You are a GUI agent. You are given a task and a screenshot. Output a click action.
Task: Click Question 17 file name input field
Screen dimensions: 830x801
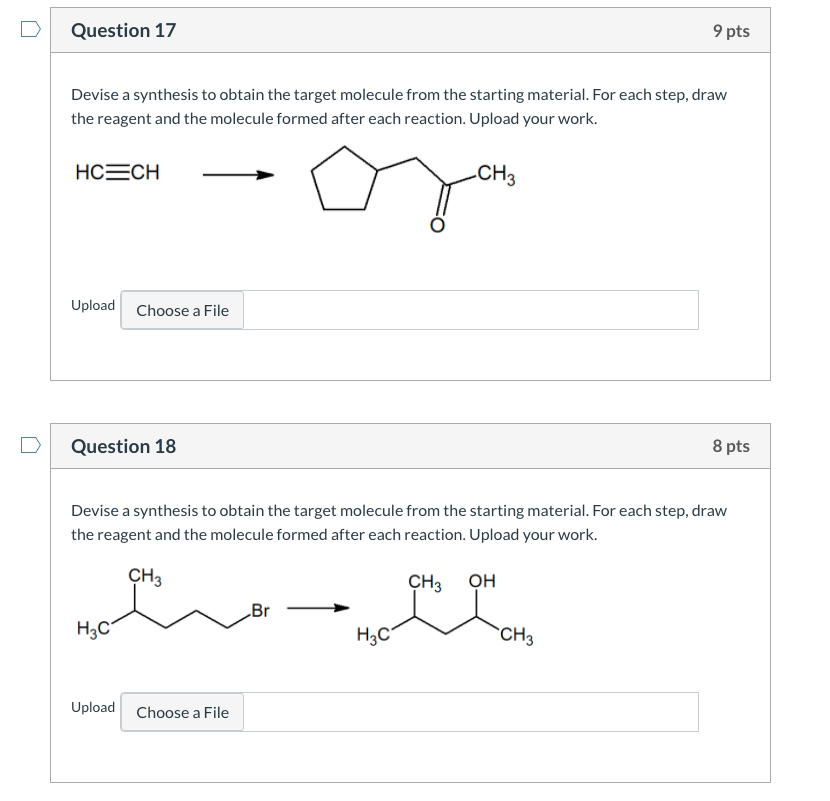pyautogui.click(x=470, y=310)
